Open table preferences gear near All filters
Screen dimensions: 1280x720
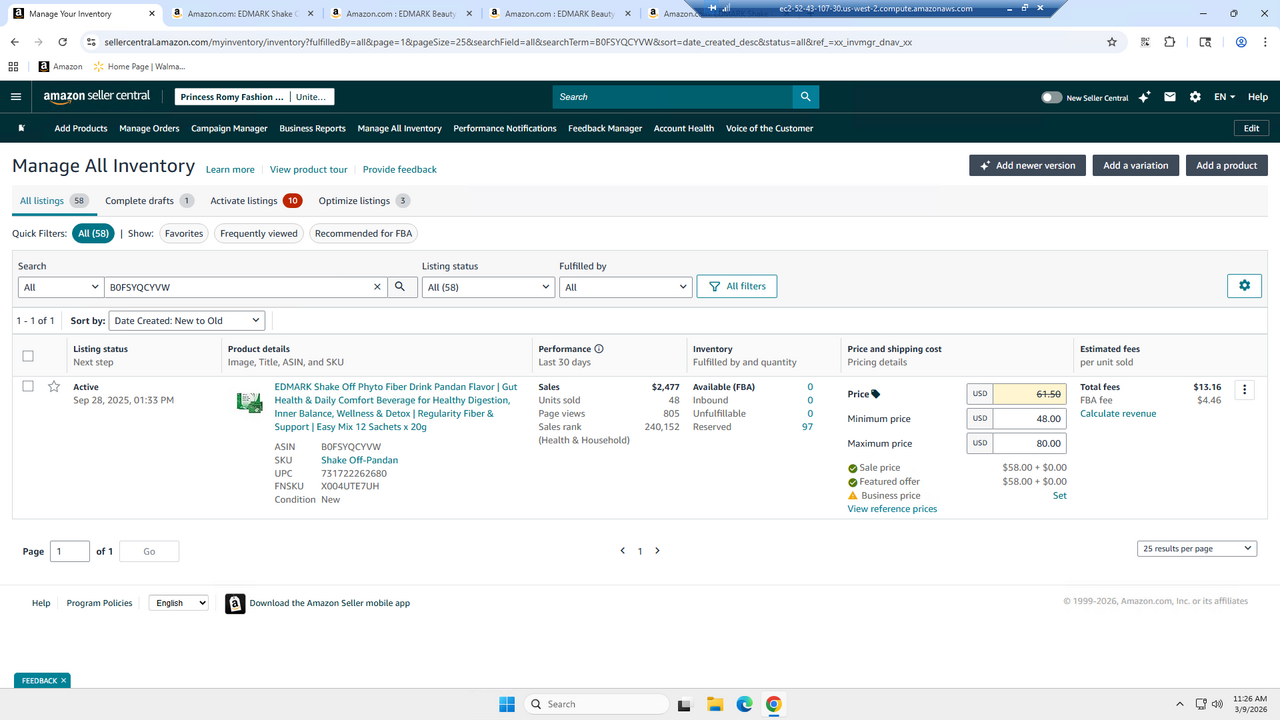click(x=1244, y=286)
